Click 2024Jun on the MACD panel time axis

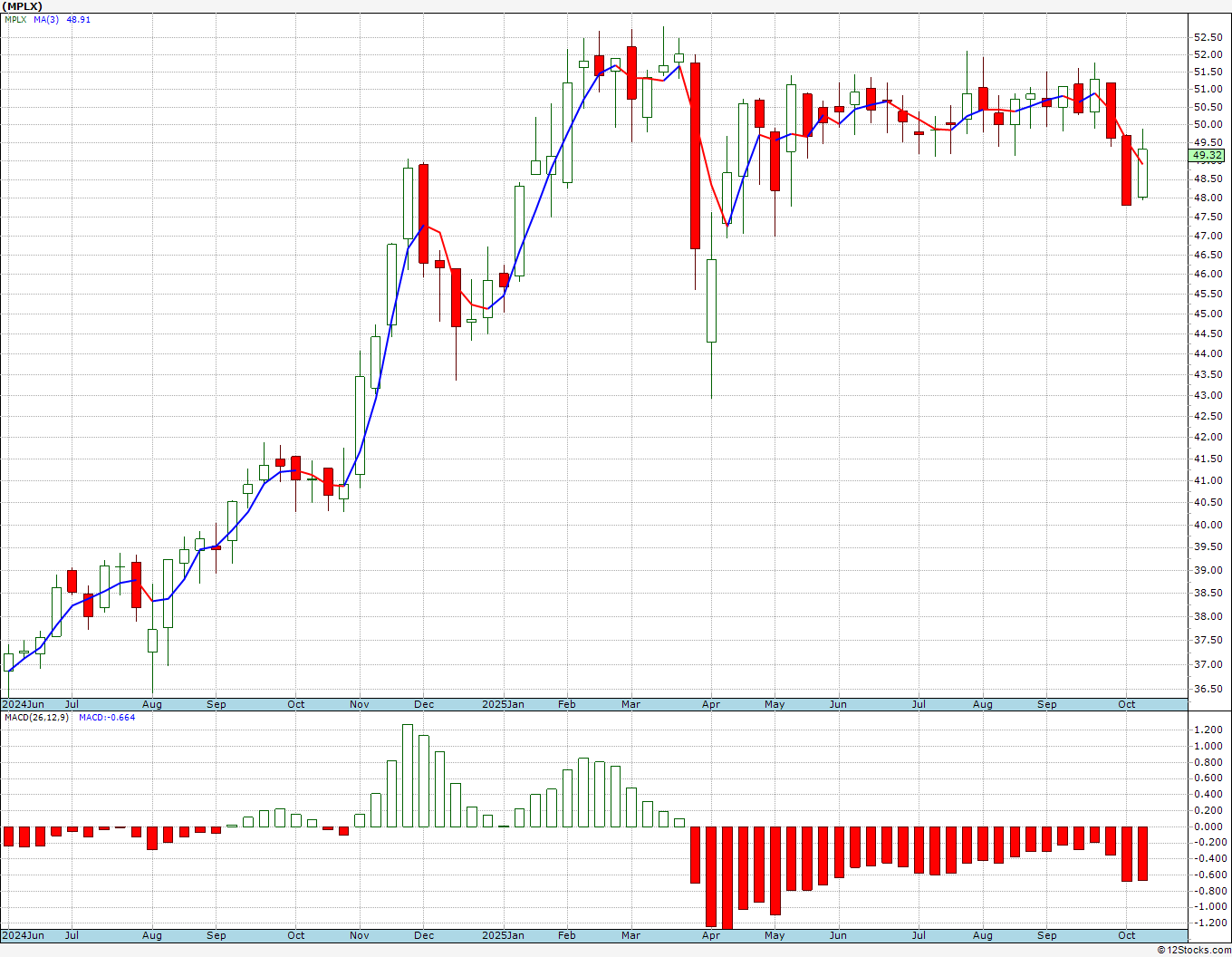(23, 935)
